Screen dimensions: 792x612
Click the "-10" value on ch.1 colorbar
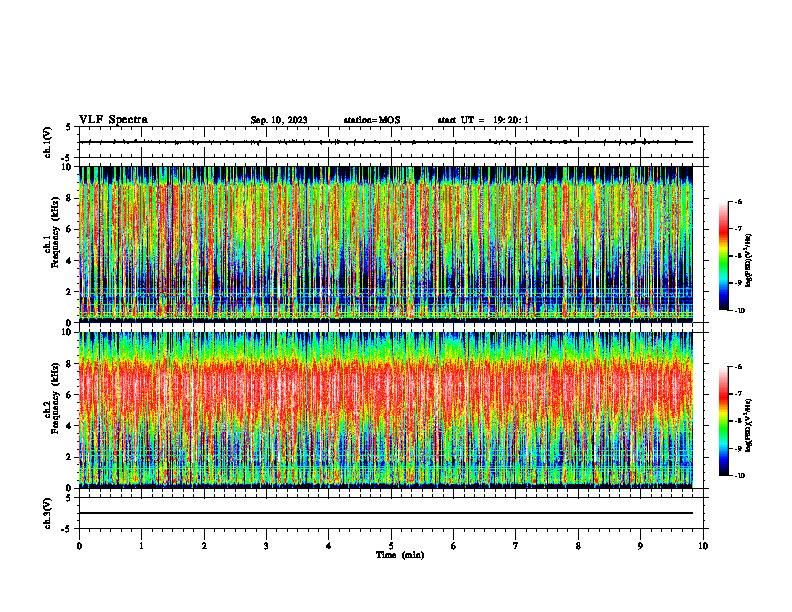click(740, 311)
